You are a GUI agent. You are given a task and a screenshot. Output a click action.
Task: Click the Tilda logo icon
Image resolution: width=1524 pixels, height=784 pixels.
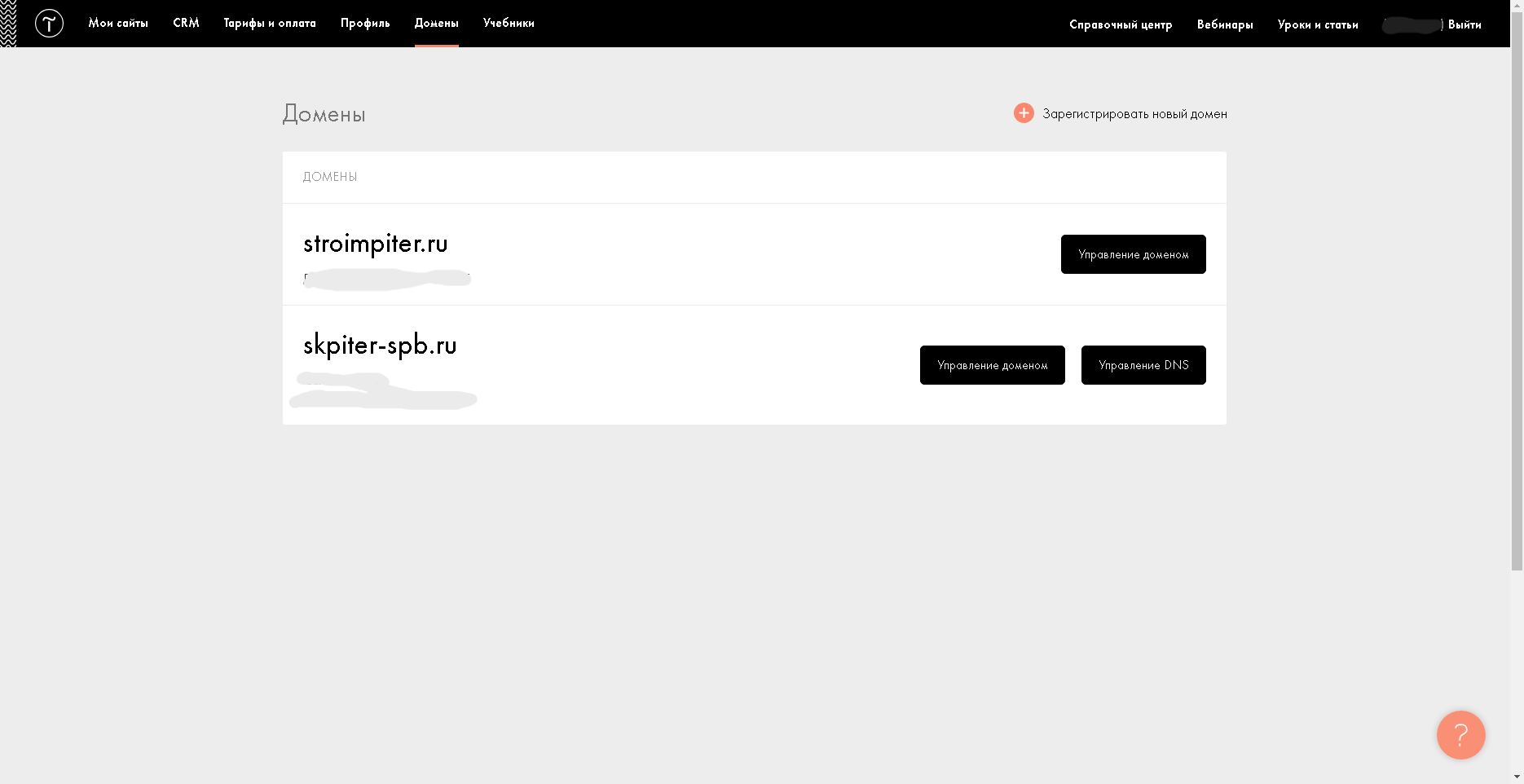click(x=49, y=23)
